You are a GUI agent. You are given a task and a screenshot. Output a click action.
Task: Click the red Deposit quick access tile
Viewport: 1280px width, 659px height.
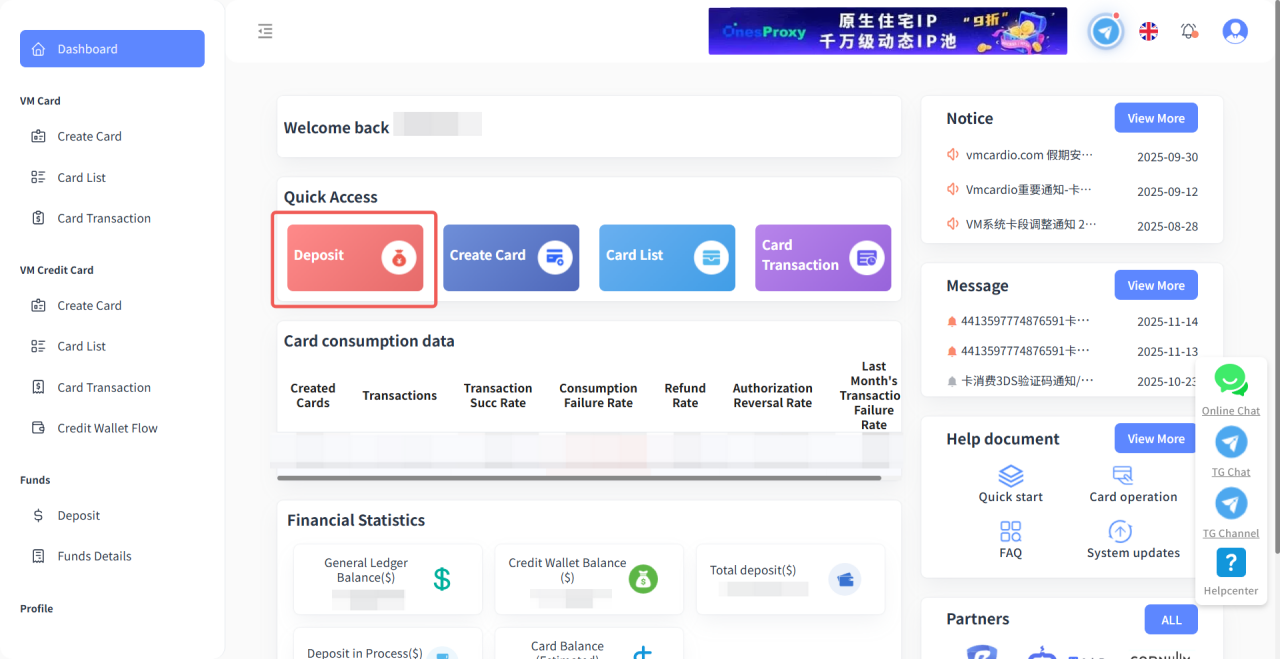(355, 258)
